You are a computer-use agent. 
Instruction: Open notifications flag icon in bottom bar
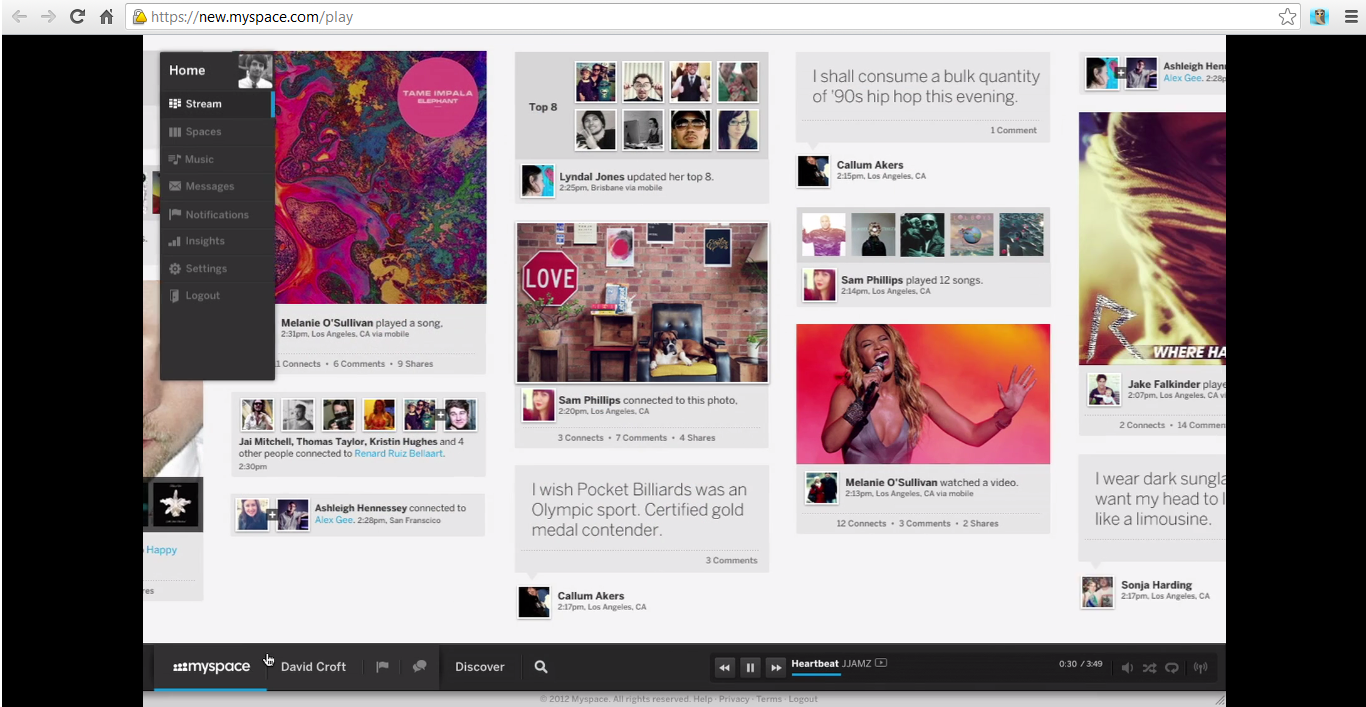pos(382,667)
